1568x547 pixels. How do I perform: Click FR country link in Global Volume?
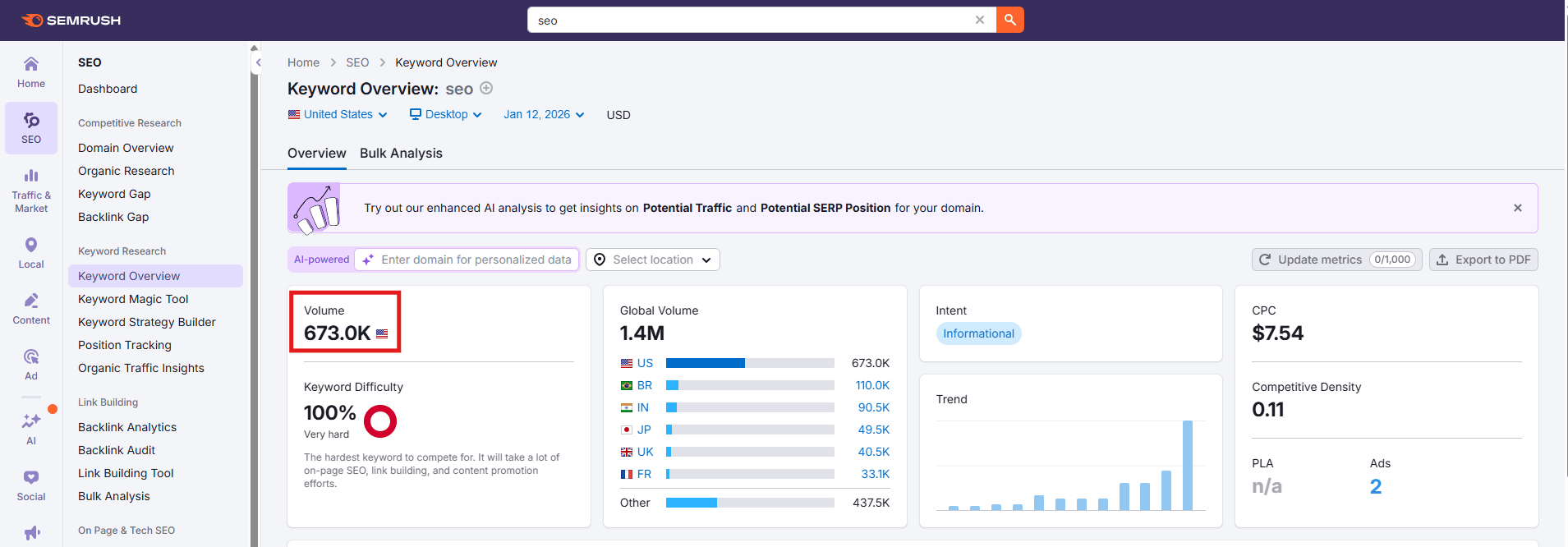(644, 474)
